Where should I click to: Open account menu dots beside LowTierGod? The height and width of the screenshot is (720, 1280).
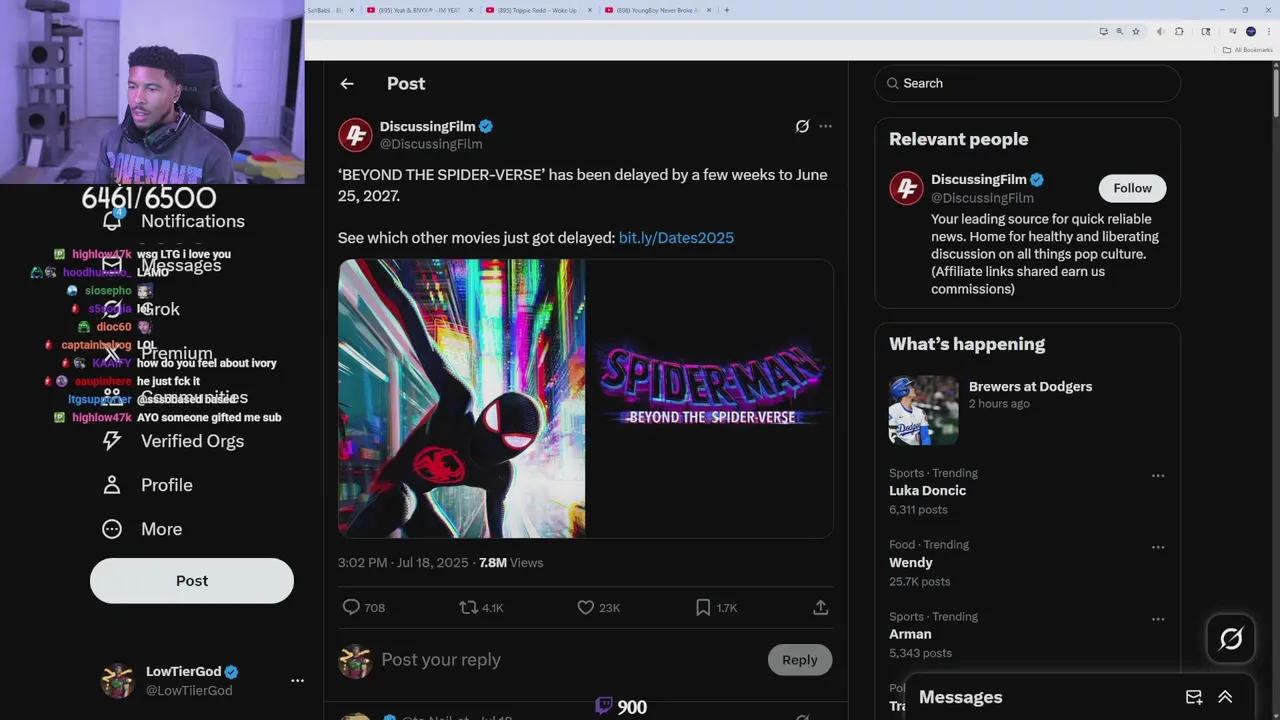click(x=297, y=681)
